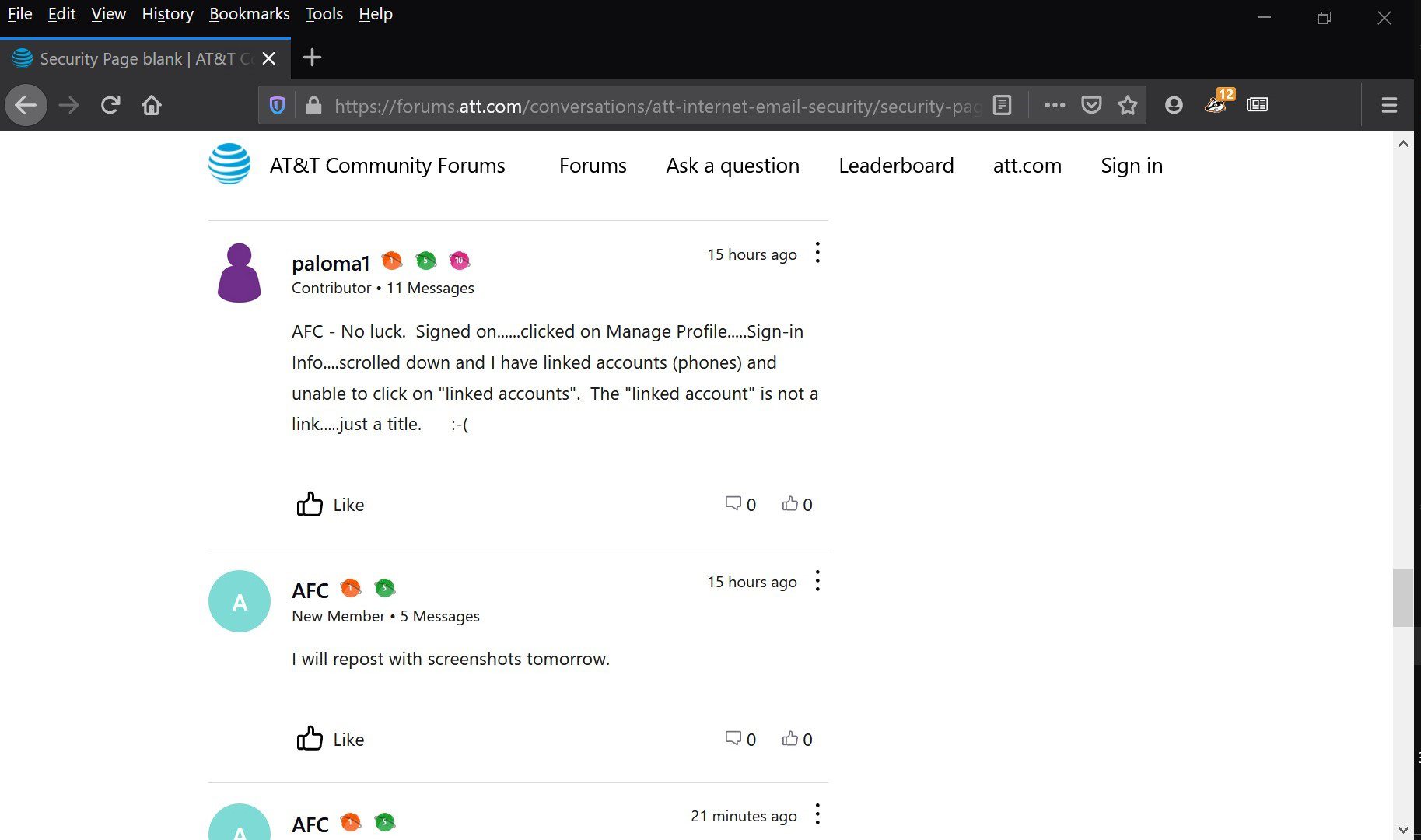View site security padlock details
Viewport: 1421px width, 840px height.
313,105
